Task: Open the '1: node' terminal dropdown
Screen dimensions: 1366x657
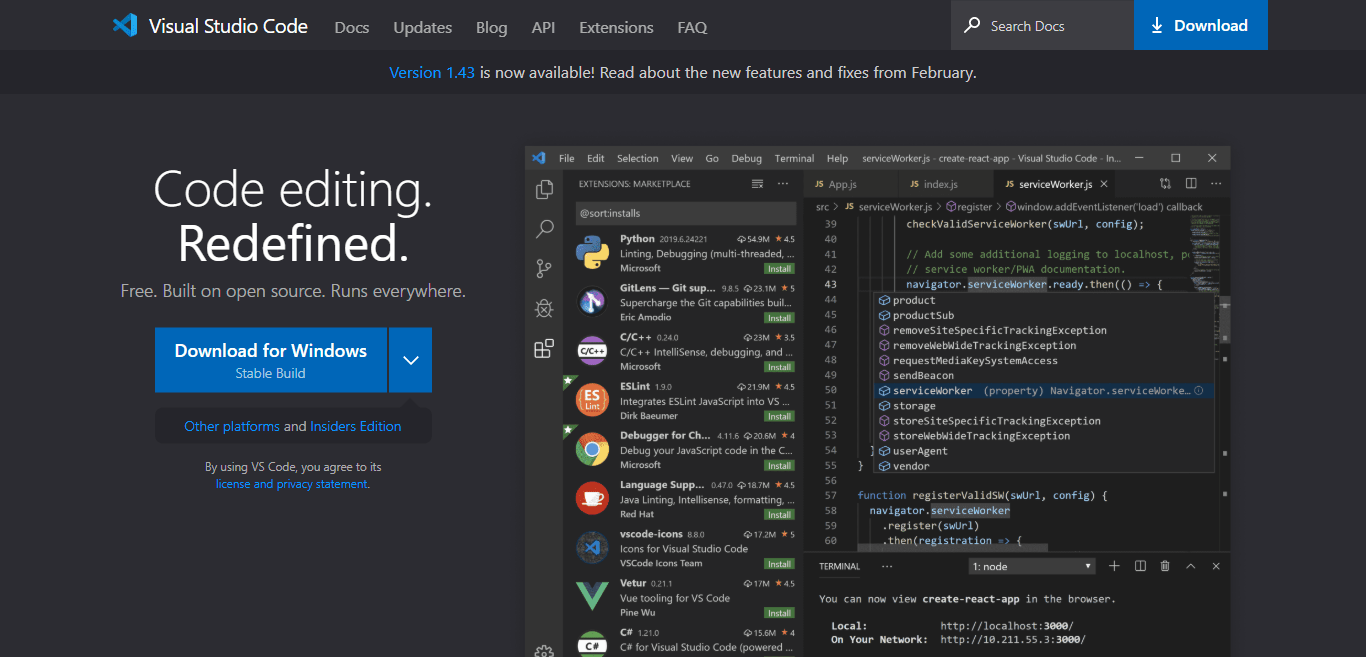Action: pos(1031,565)
